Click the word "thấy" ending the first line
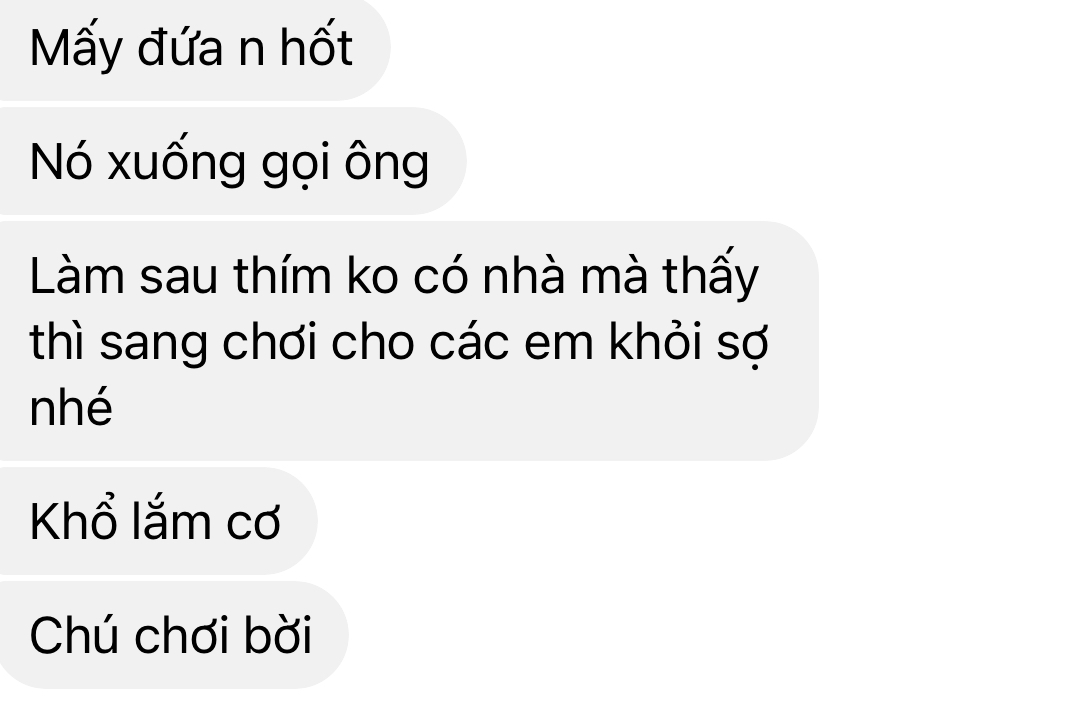This screenshot has height=701, width=1066. pos(710,276)
